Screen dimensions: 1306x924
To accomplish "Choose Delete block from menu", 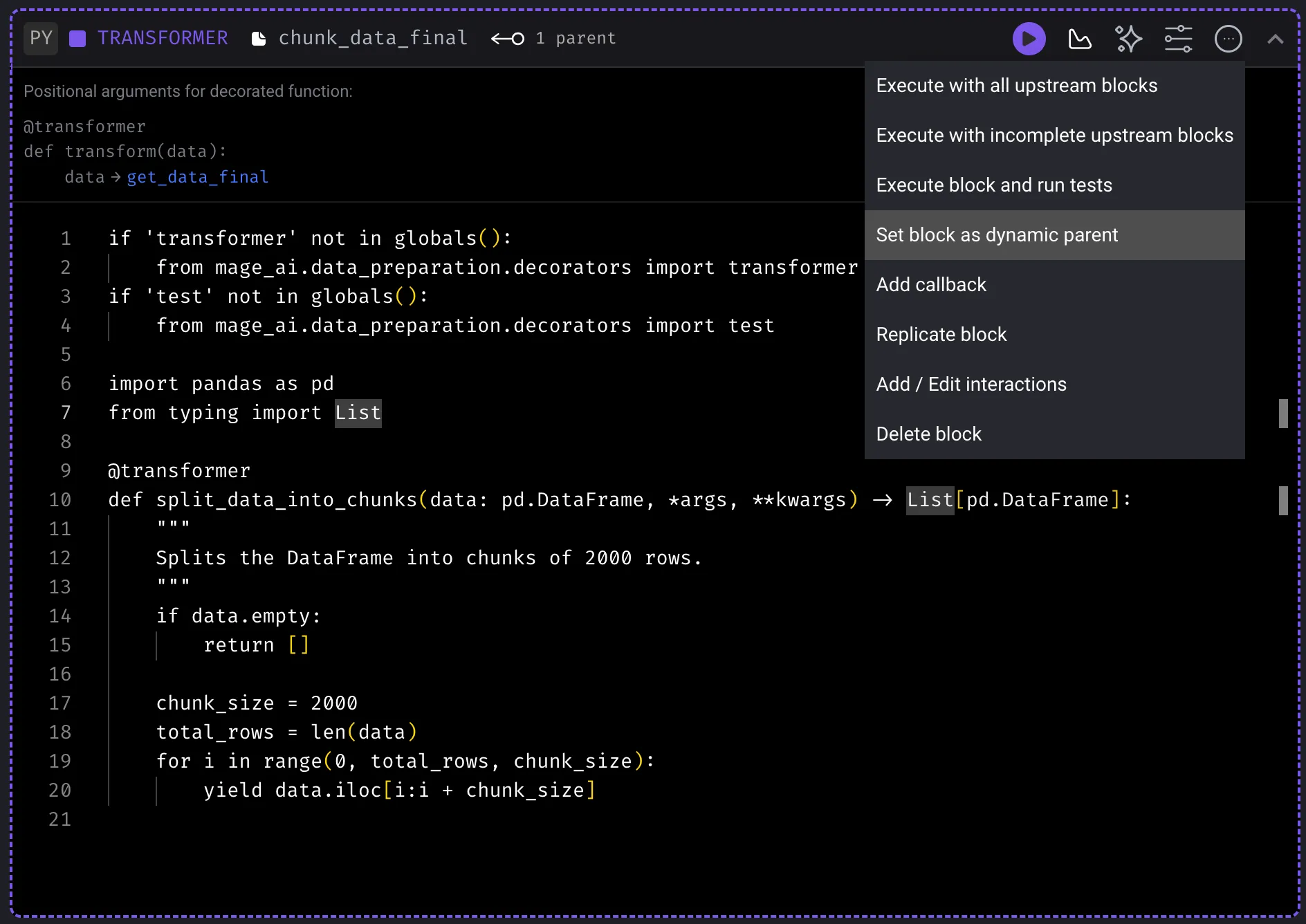I will click(1054, 434).
